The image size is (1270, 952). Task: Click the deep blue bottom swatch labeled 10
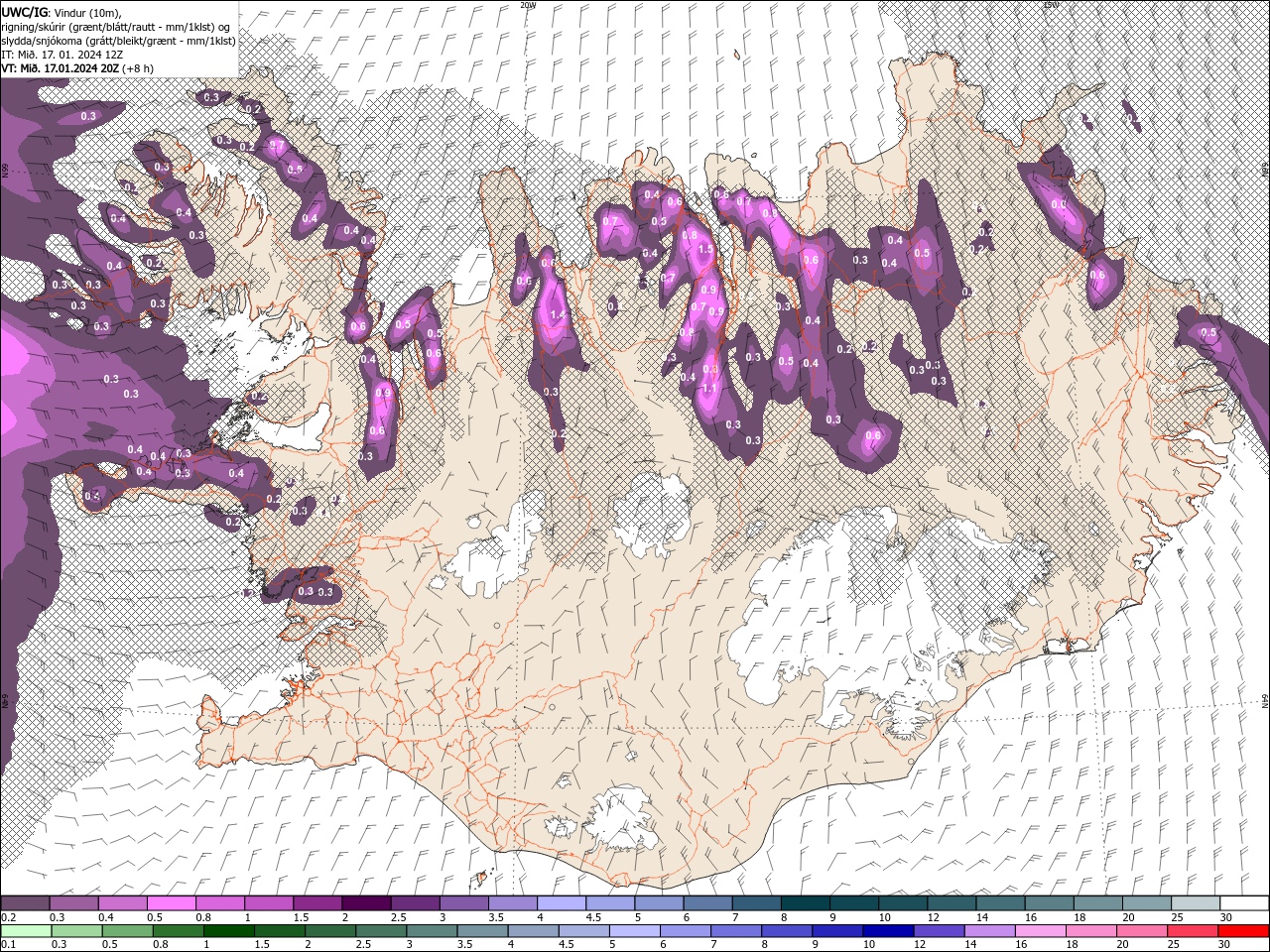(x=887, y=931)
